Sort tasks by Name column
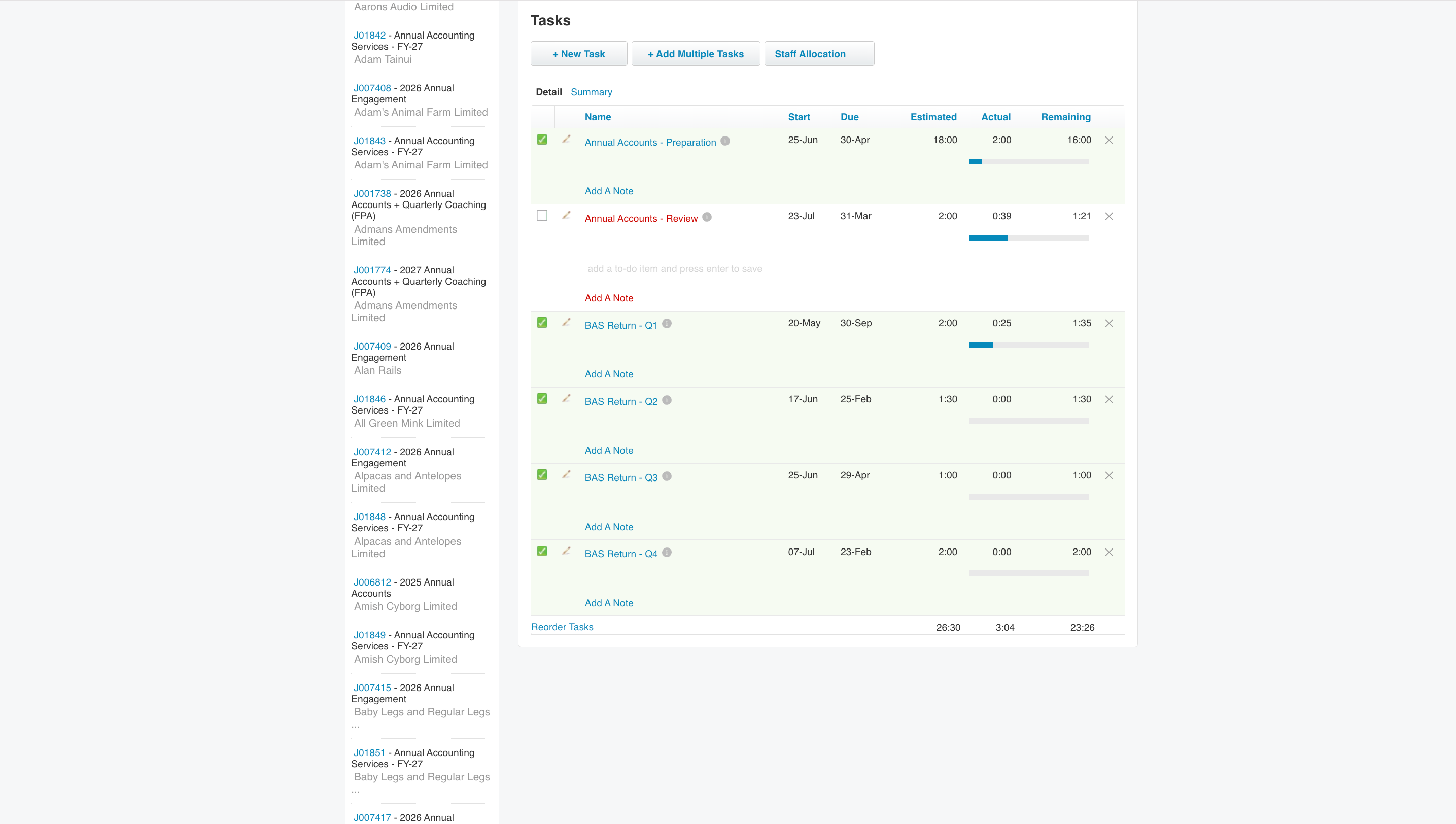The height and width of the screenshot is (824, 1456). click(598, 117)
